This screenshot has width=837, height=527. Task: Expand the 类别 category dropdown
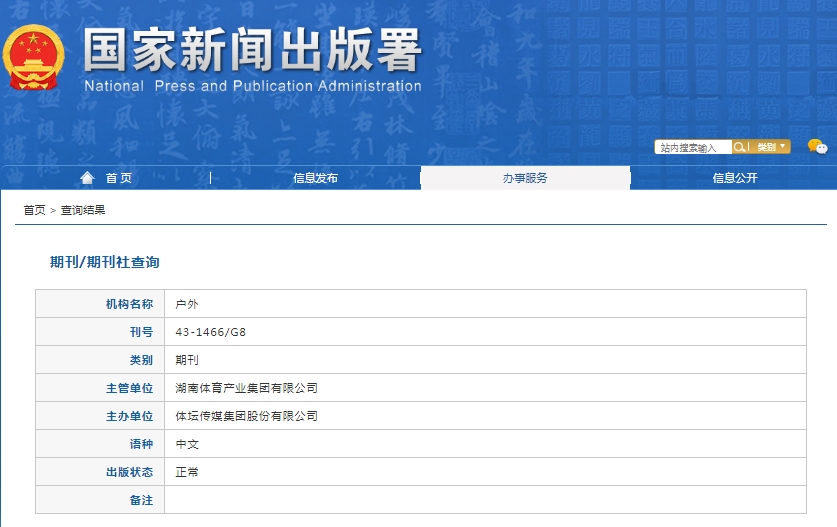[x=771, y=147]
